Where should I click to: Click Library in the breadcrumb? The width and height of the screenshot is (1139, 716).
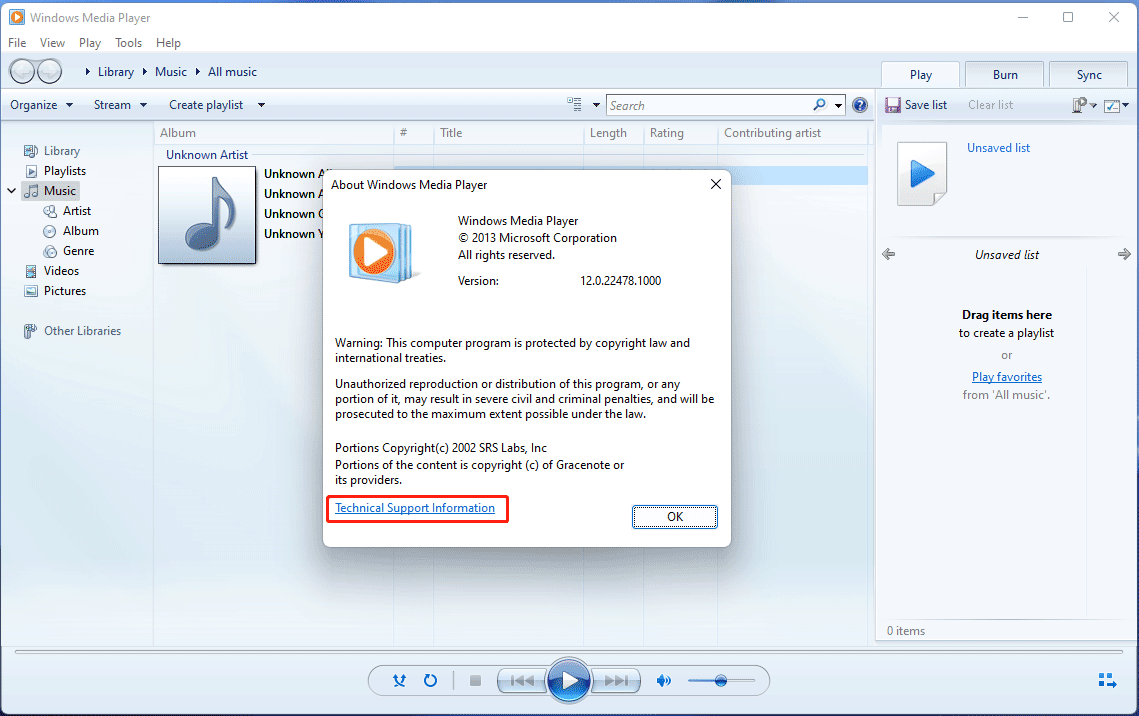click(x=115, y=72)
